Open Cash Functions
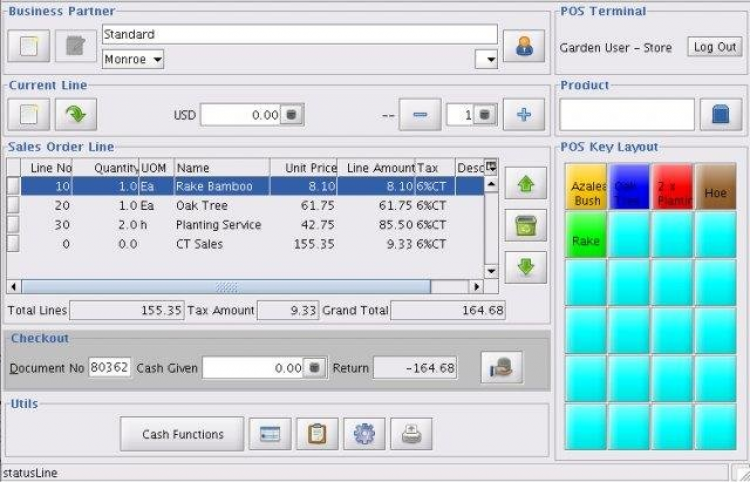 point(182,434)
